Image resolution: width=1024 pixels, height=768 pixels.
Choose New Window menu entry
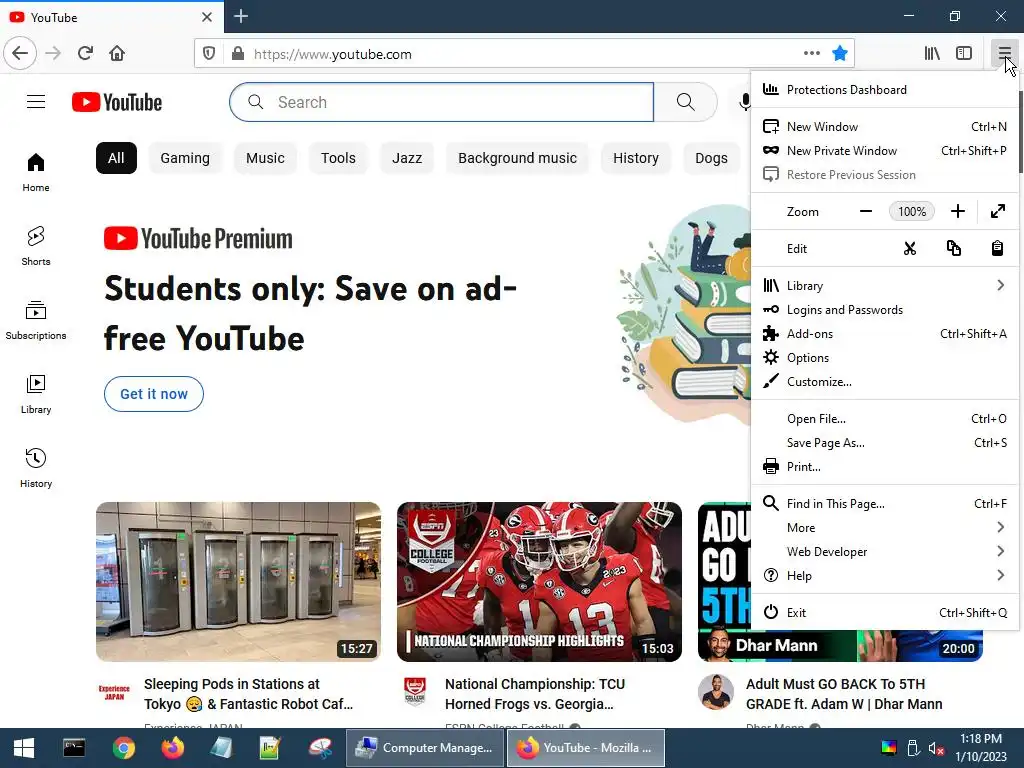point(885,127)
